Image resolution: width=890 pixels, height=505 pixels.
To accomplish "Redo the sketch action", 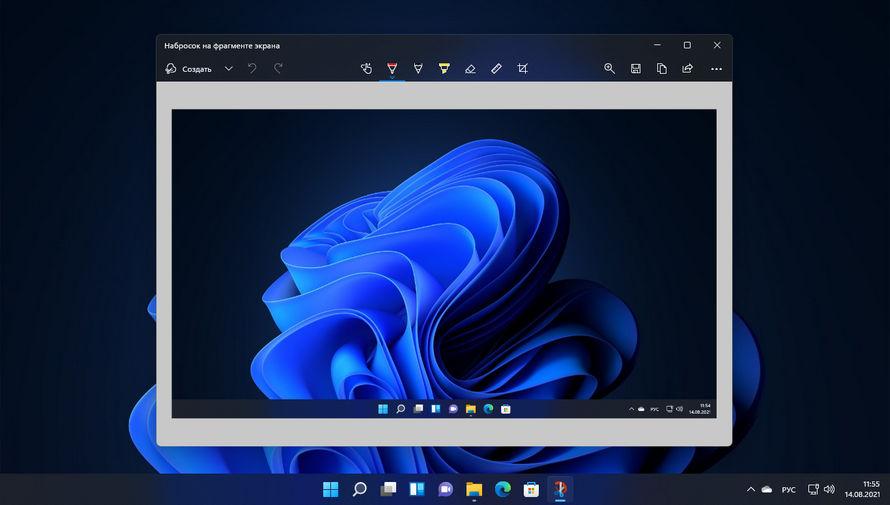I will pyautogui.click(x=278, y=69).
